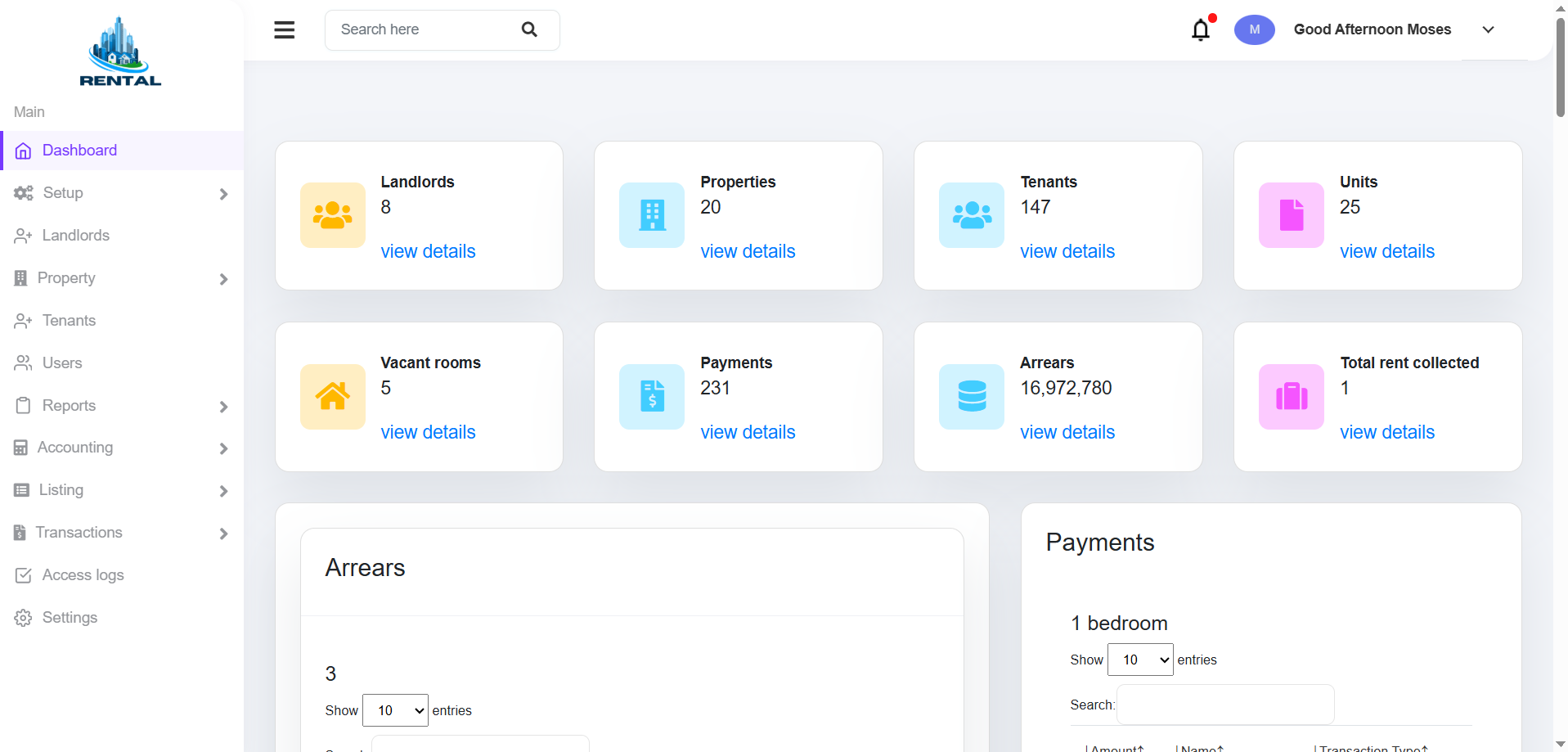This screenshot has width=1568, height=752.
Task: Click the Vacant rooms house icon
Action: (x=333, y=397)
